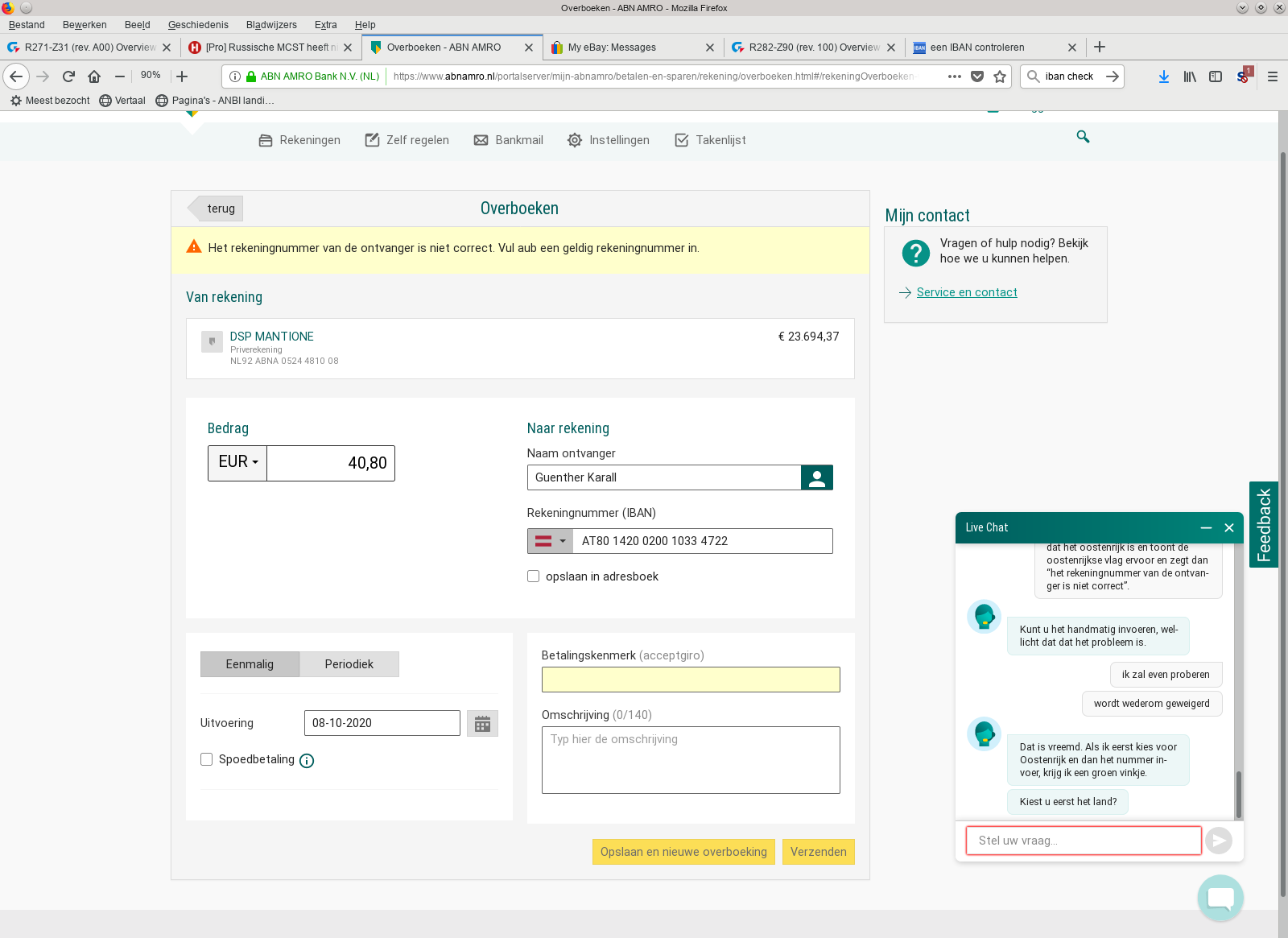Open the EUR currency dropdown
The width and height of the screenshot is (1288, 938).
click(x=237, y=463)
